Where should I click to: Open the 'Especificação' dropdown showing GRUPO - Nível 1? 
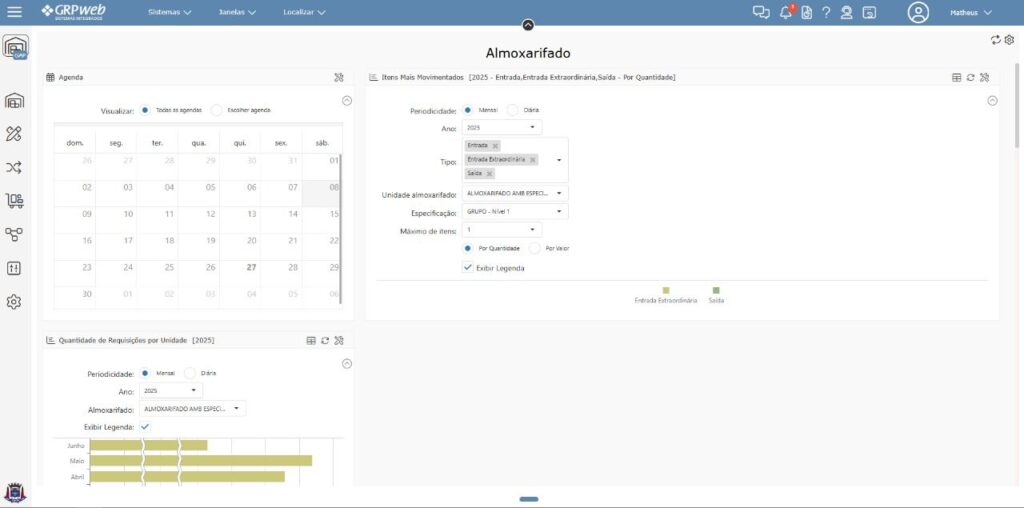(x=515, y=212)
